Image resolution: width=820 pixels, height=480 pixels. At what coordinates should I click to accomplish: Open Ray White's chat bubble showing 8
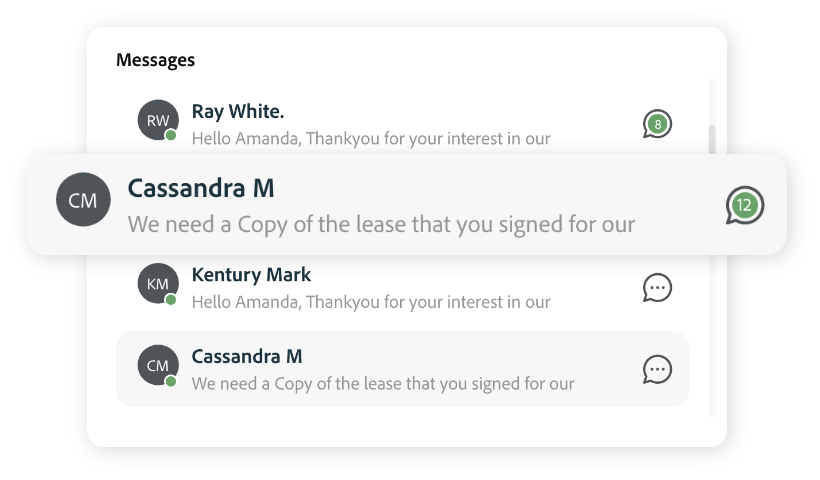click(657, 124)
